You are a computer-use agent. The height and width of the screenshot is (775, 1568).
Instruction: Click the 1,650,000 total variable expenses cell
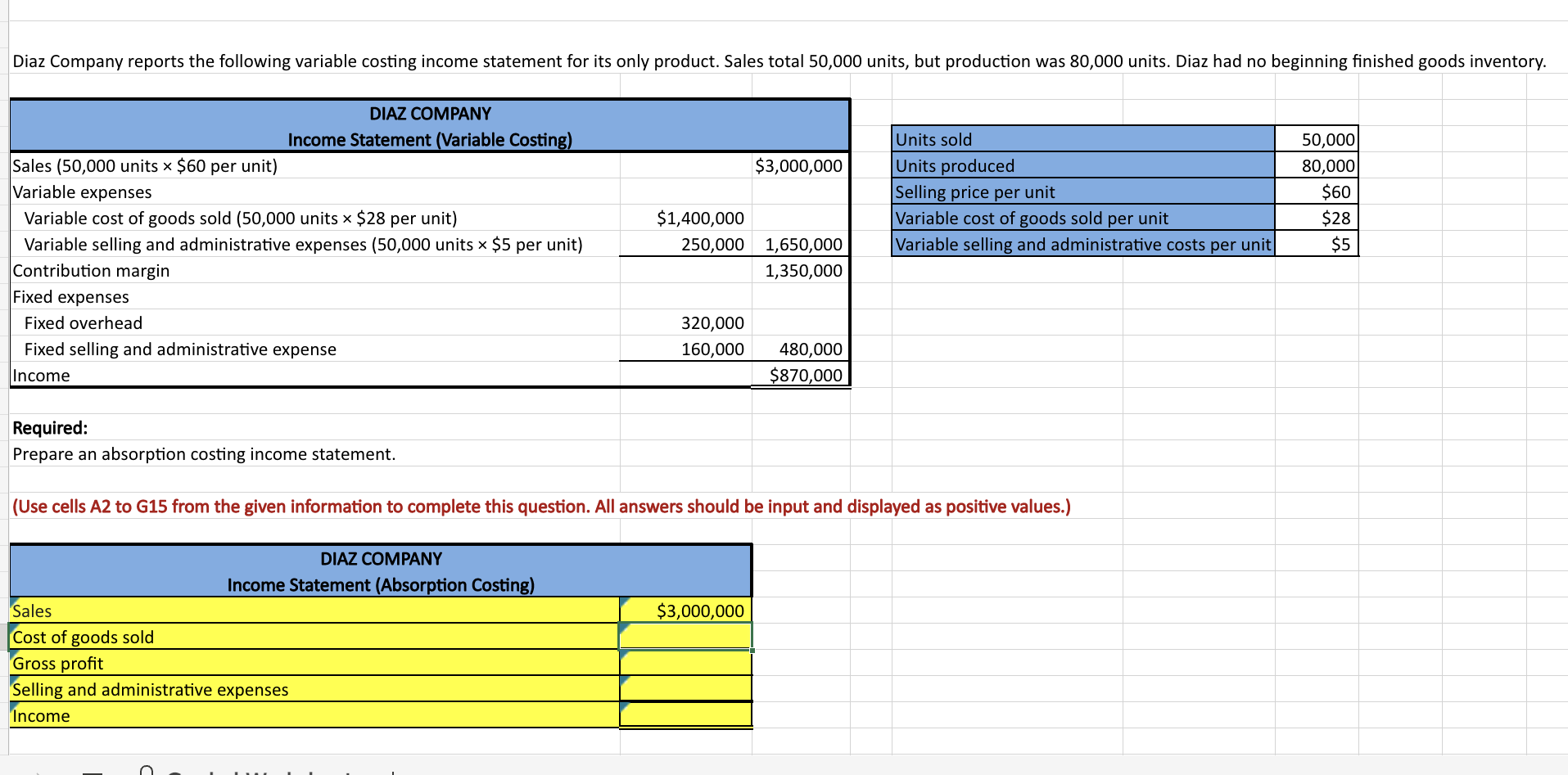tap(802, 245)
